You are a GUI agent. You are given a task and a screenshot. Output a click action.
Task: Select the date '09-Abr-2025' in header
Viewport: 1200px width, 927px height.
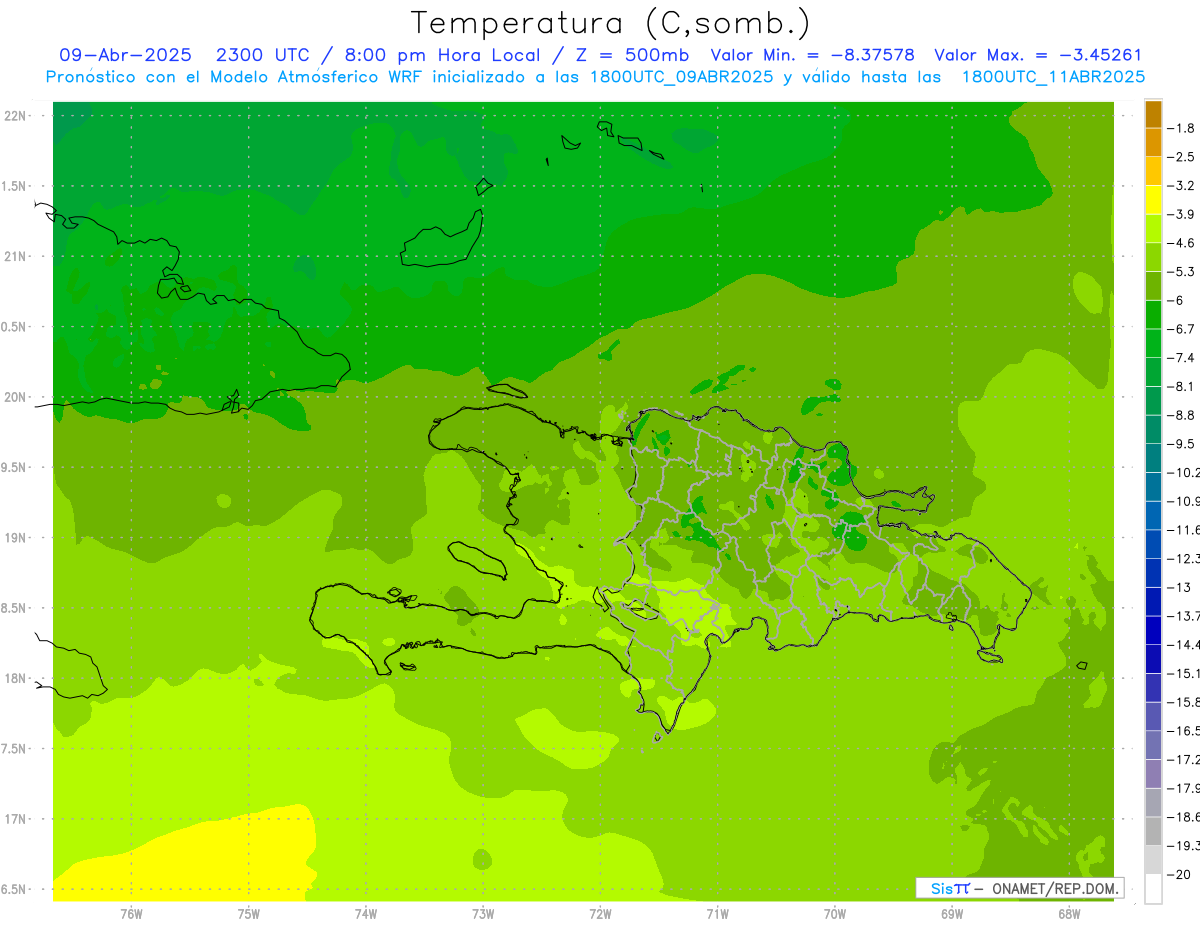tap(126, 55)
